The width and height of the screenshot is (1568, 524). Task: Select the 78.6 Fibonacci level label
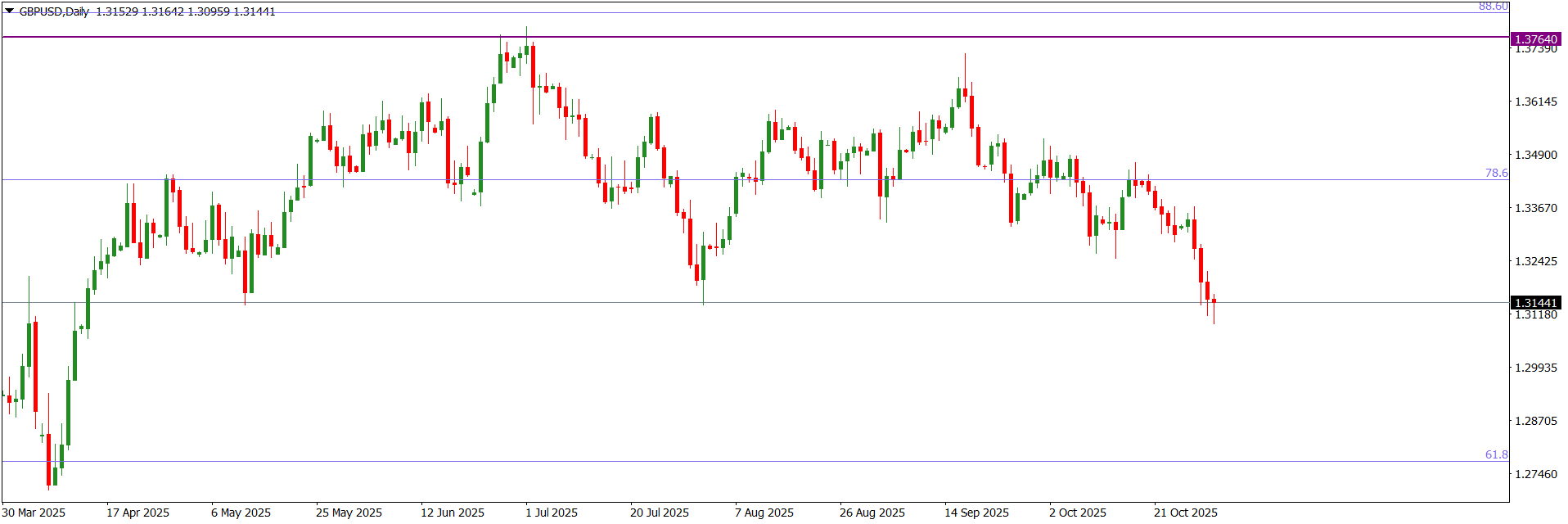click(1496, 173)
